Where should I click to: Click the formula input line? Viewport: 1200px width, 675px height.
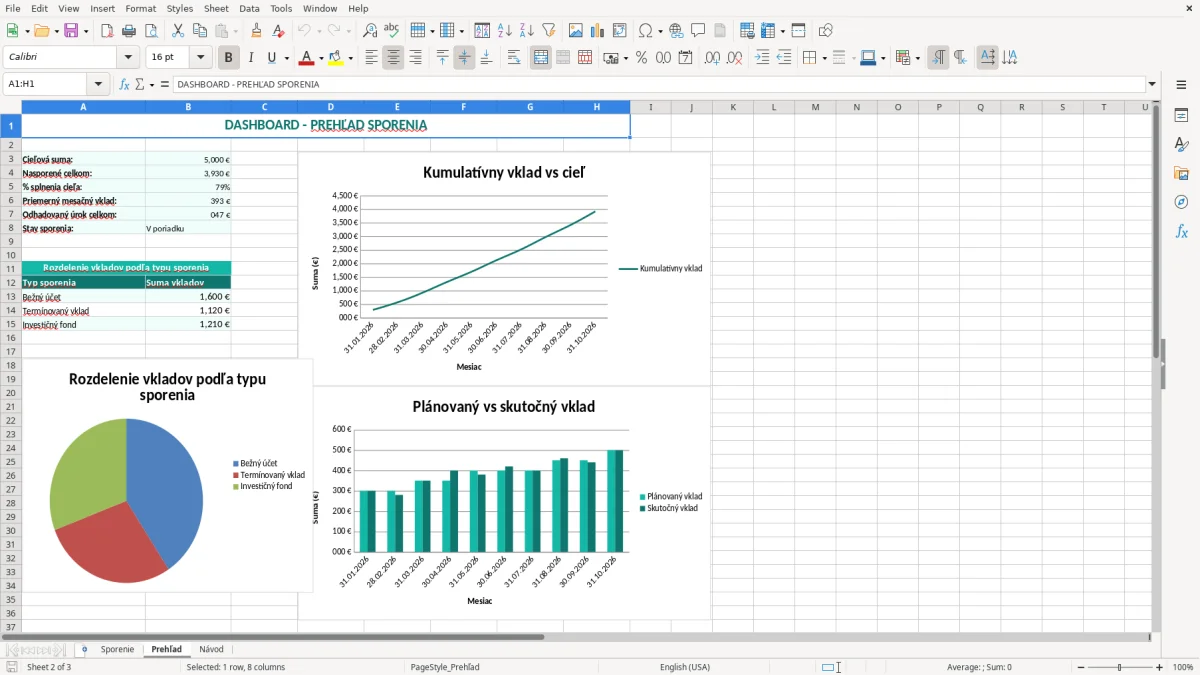pos(659,85)
